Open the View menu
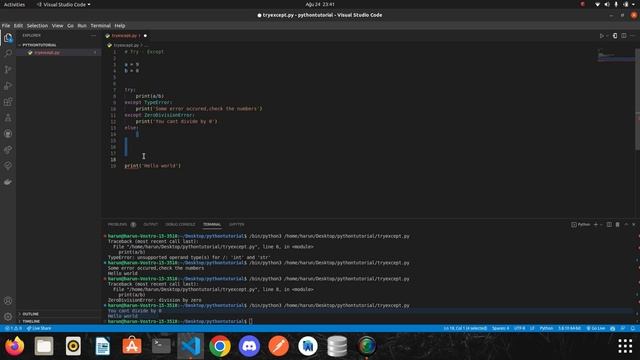 tap(58, 26)
